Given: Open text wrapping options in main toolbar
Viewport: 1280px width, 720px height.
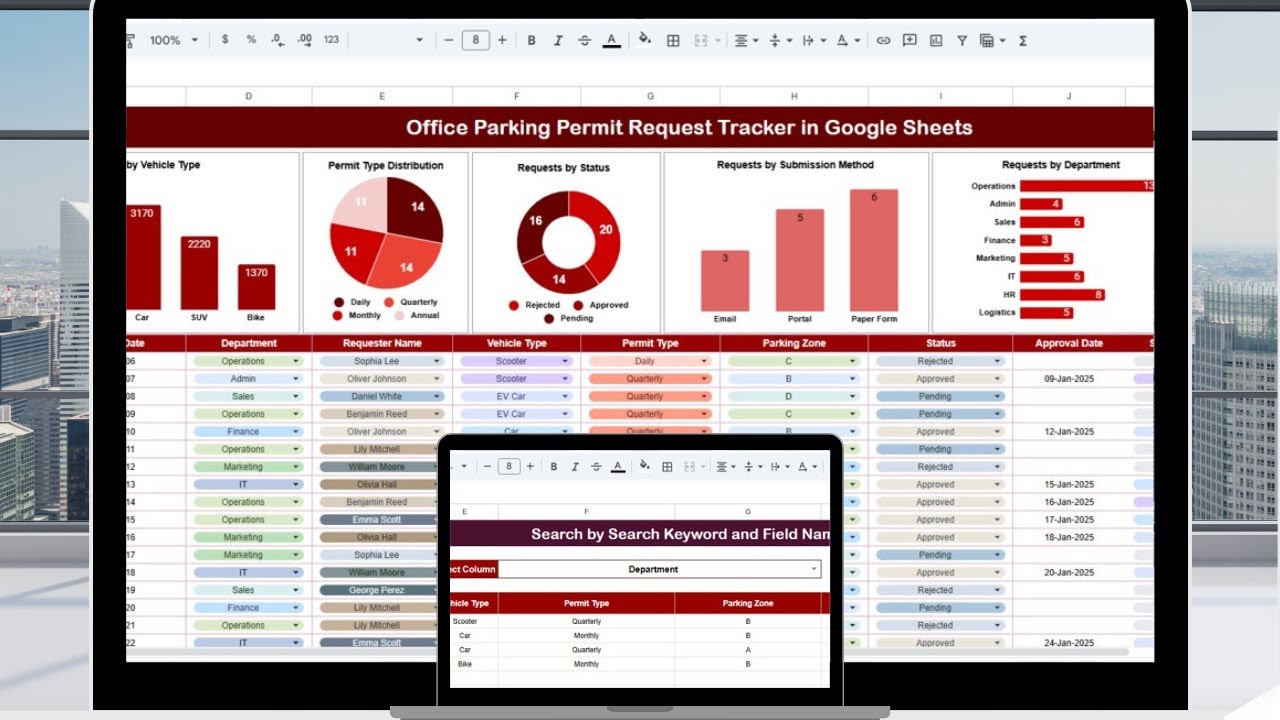Looking at the screenshot, I should tap(814, 40).
